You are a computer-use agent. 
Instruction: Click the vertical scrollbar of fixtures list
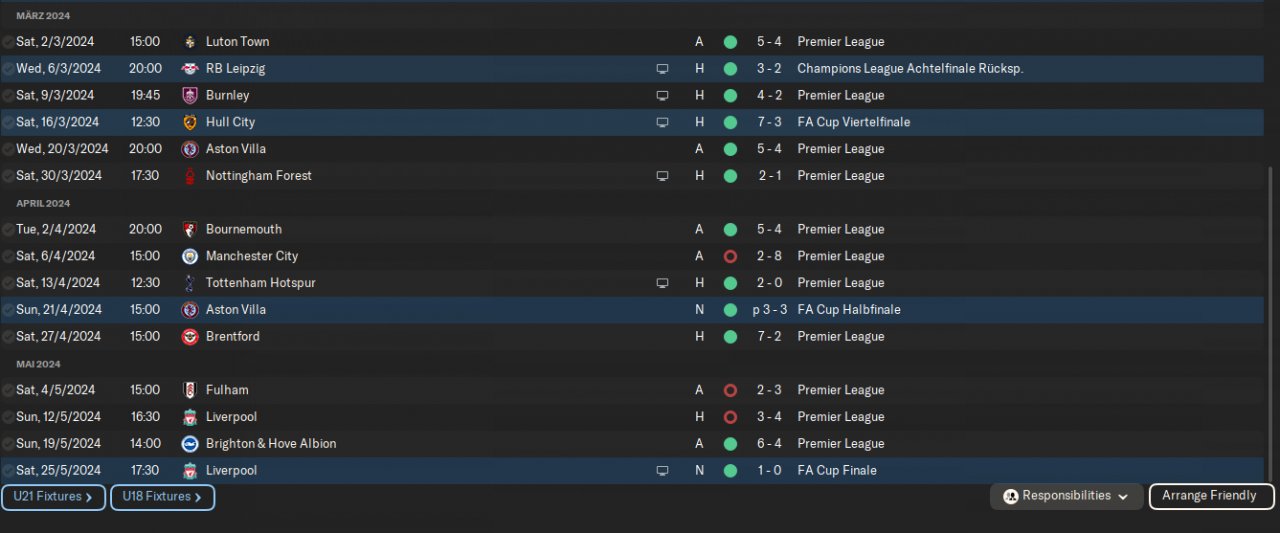(1272, 320)
